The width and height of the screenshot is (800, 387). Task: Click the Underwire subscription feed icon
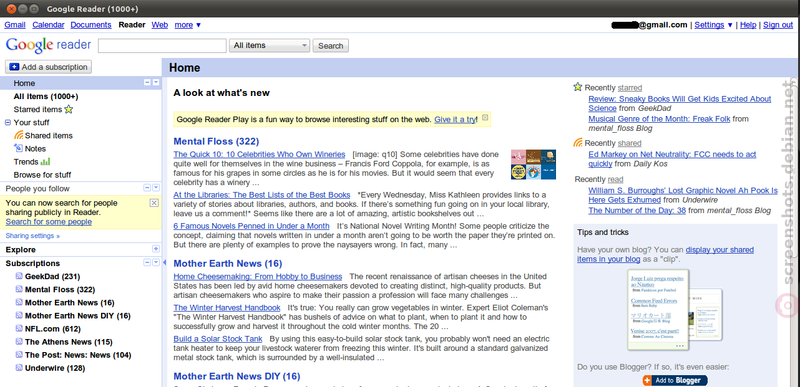click(19, 368)
